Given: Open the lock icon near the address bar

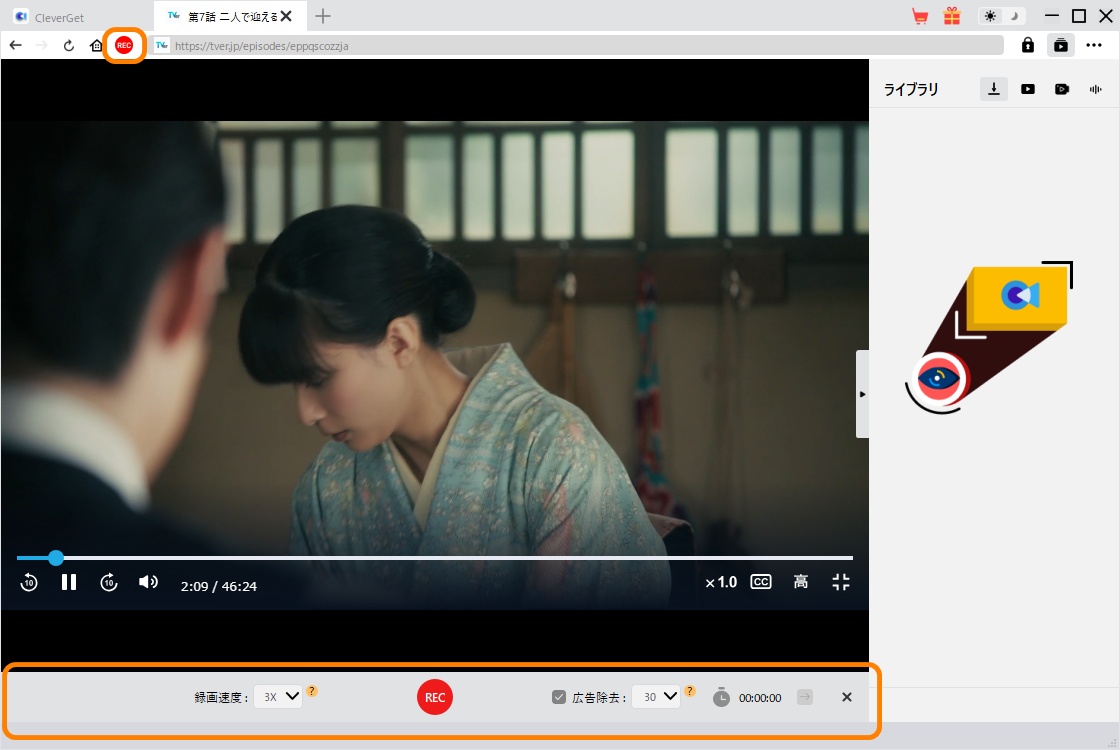Looking at the screenshot, I should click(1027, 46).
